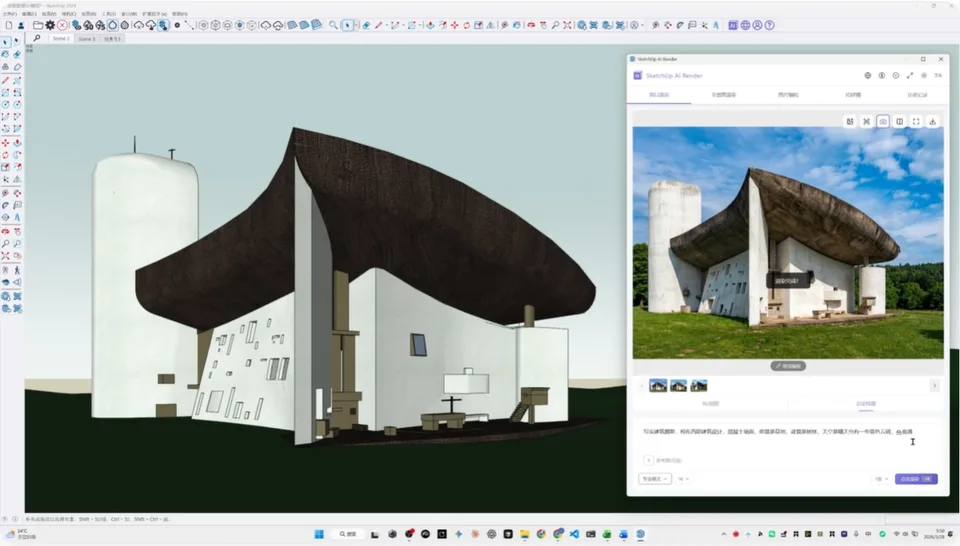Open the help question-mark icon in top toolbar

(x=770, y=25)
